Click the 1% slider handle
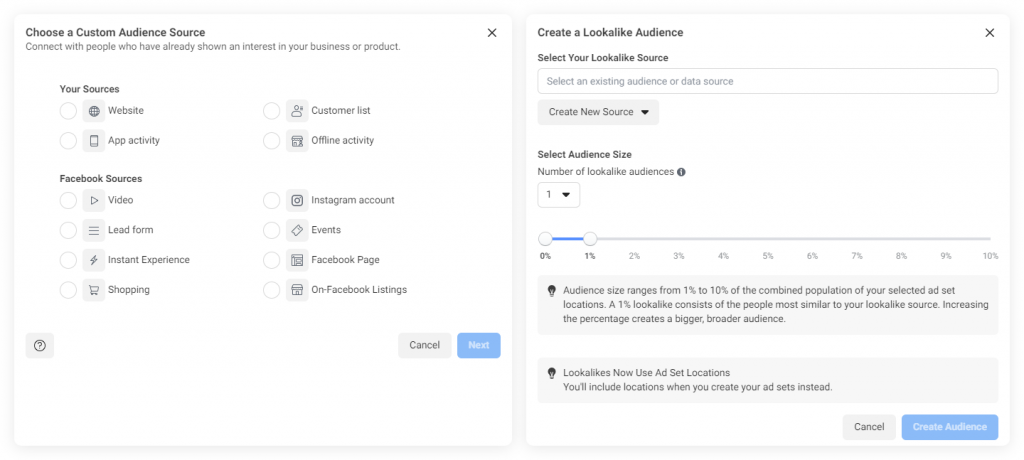The image size is (1024, 460). pyautogui.click(x=590, y=239)
